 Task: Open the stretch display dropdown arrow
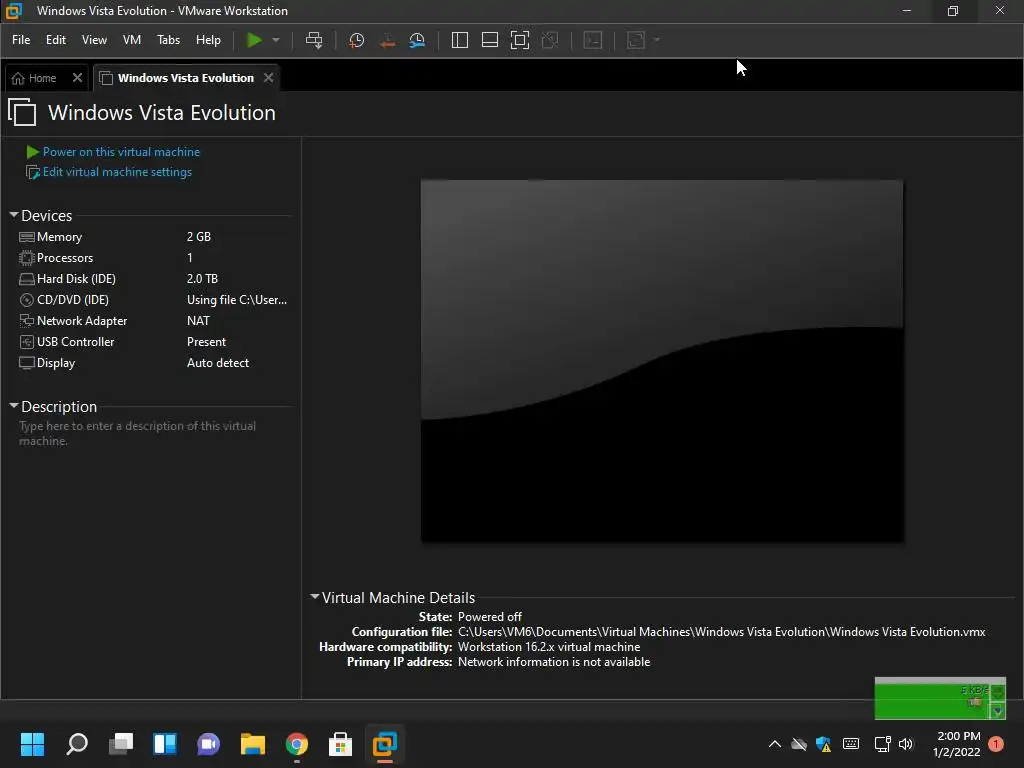tap(657, 40)
